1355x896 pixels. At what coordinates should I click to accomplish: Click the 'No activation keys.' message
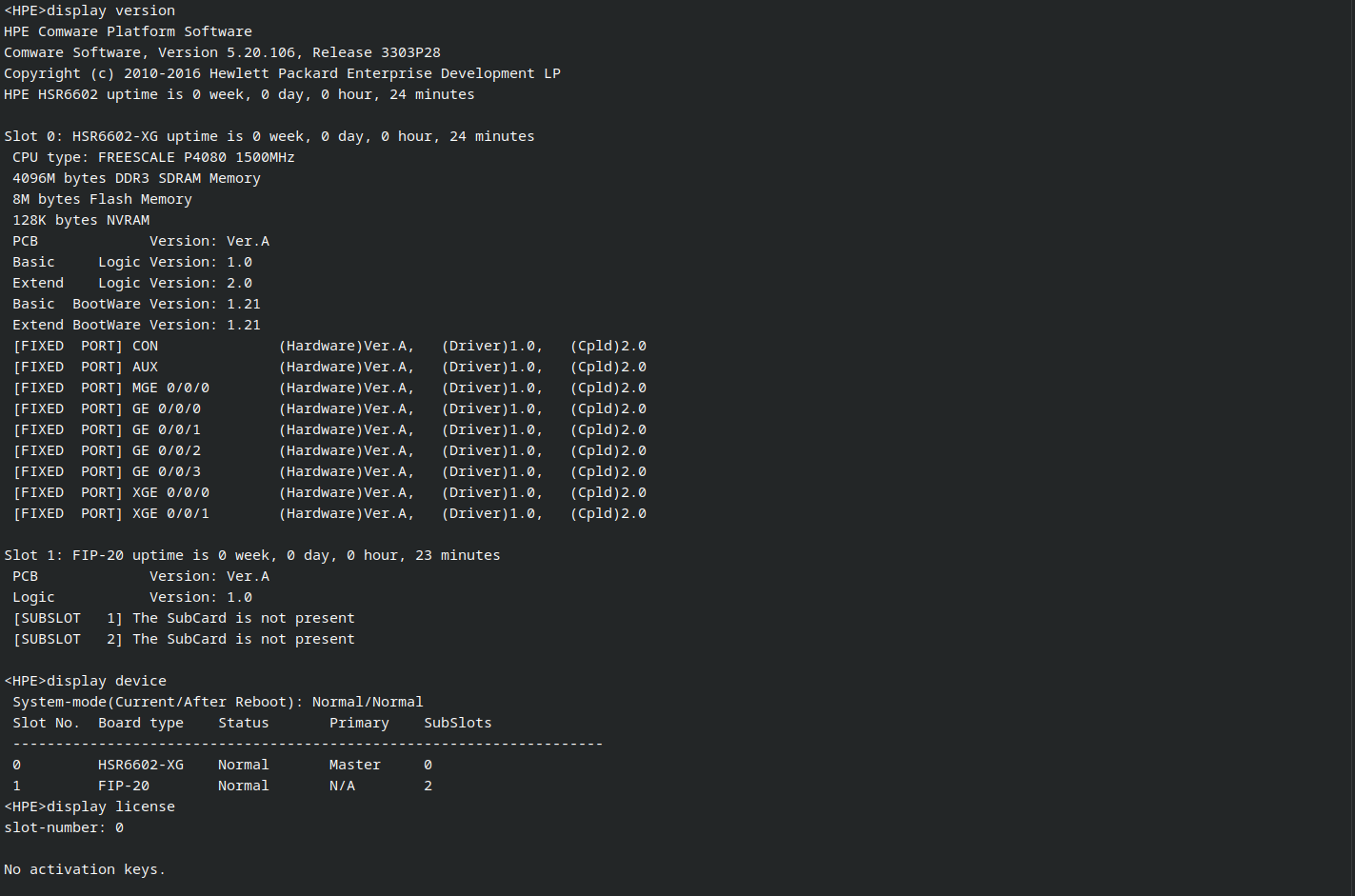[x=85, y=869]
